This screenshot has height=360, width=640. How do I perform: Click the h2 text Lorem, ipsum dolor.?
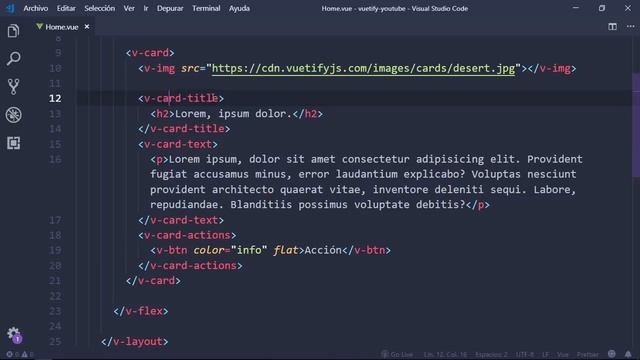point(233,113)
